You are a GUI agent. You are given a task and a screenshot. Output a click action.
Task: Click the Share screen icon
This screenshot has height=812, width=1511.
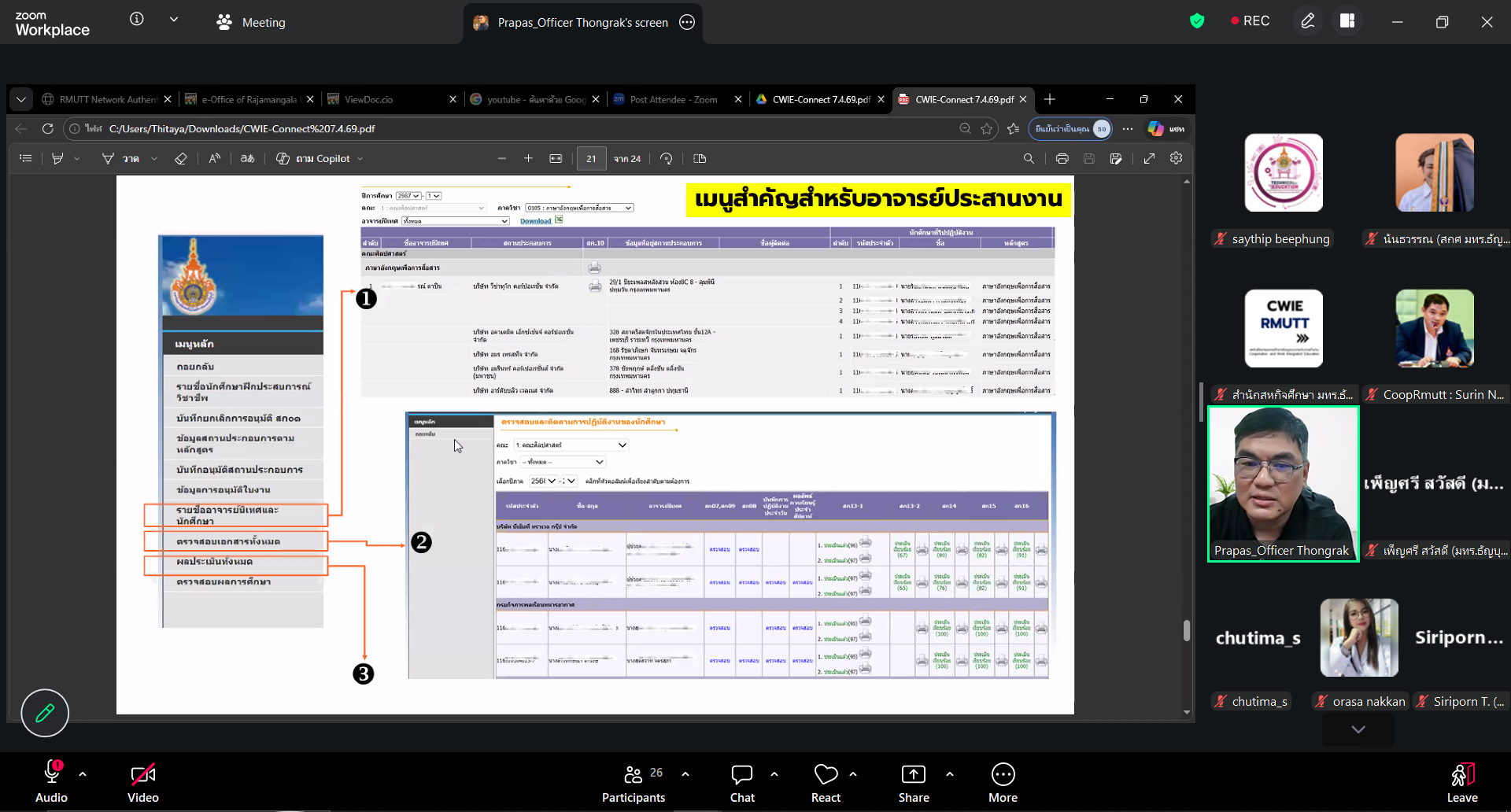tap(913, 784)
